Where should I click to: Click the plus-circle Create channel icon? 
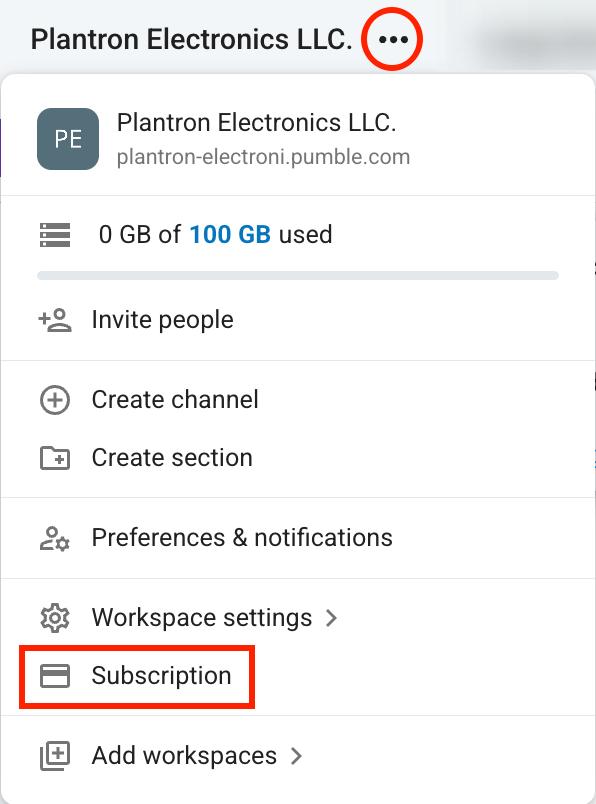click(55, 400)
